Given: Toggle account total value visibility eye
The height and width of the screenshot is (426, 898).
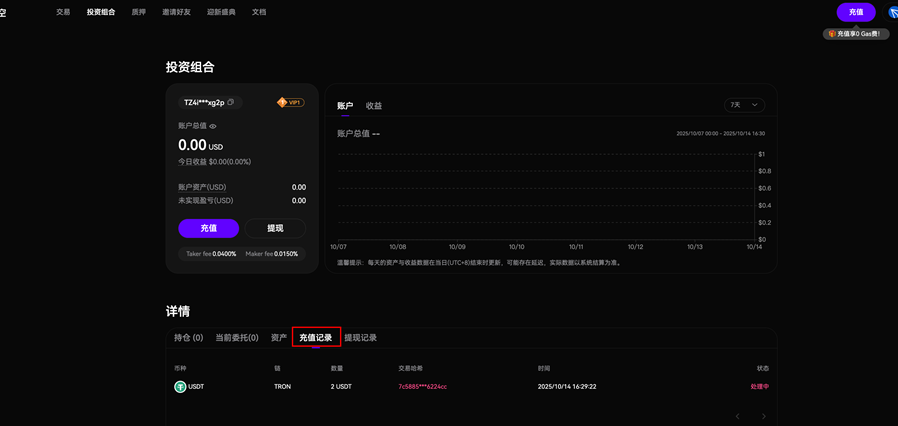Looking at the screenshot, I should 213,126.
